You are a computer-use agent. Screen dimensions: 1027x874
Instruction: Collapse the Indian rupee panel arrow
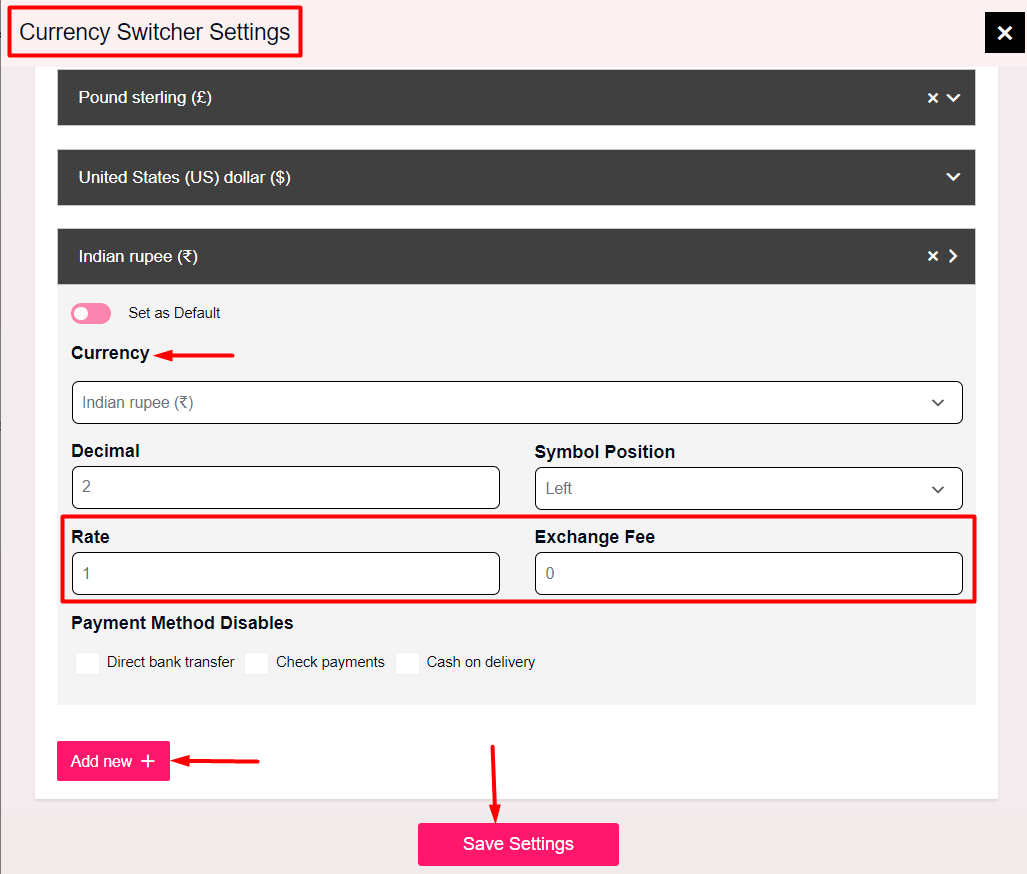[x=953, y=257]
